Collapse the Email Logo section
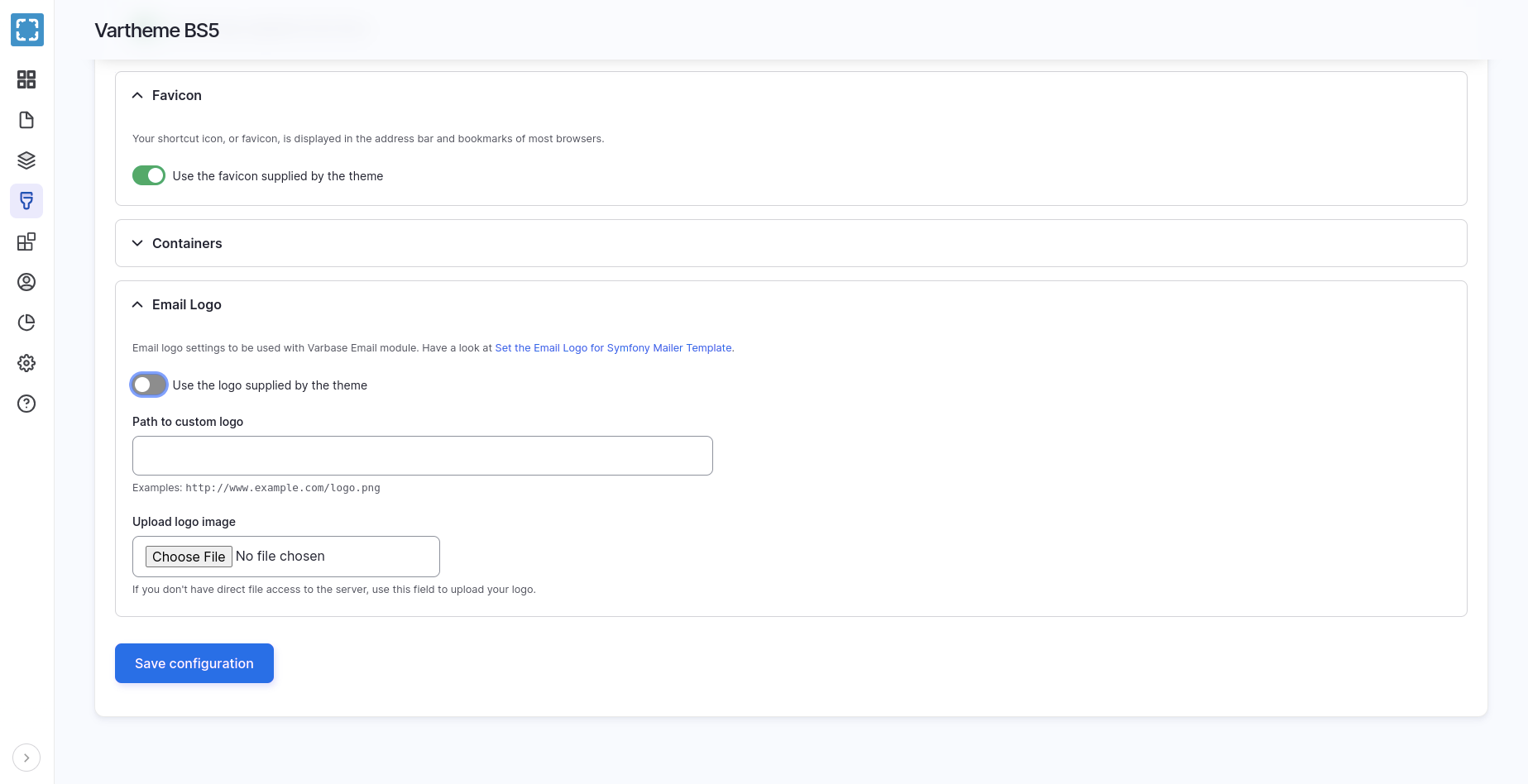The height and width of the screenshot is (784, 1528). [x=186, y=304]
